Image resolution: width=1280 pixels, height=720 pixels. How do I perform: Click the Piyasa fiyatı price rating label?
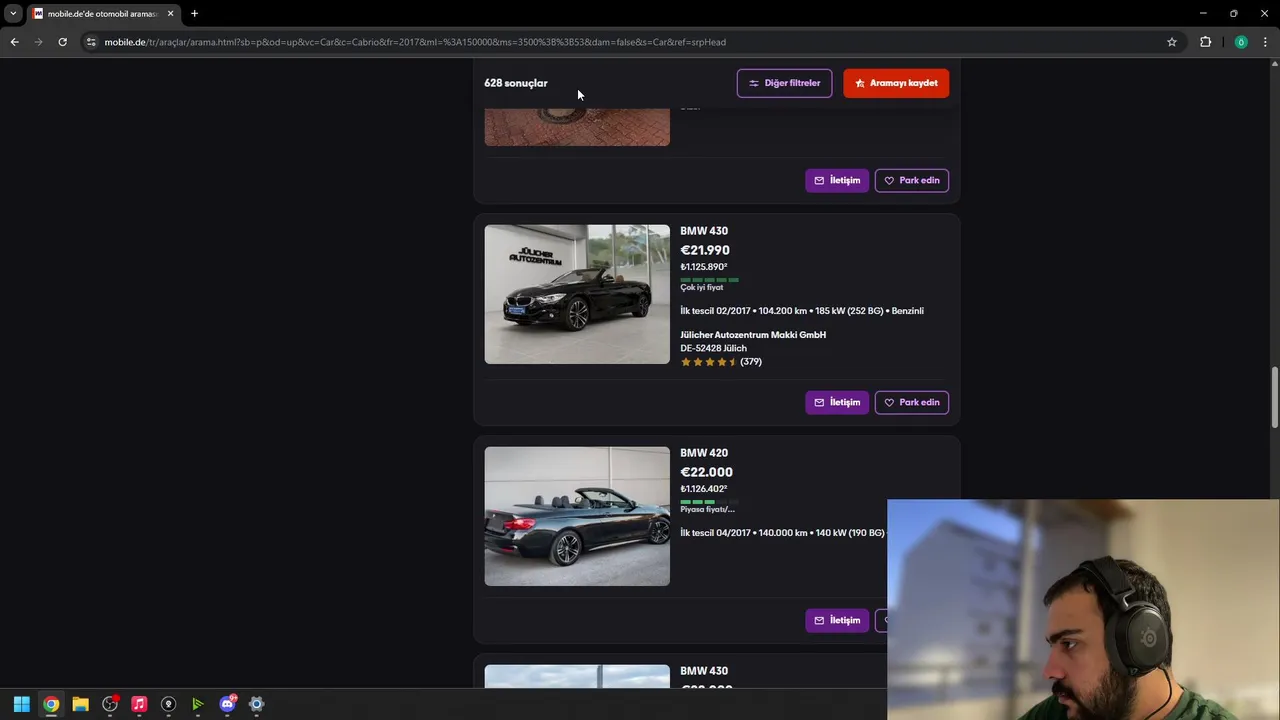(x=707, y=510)
